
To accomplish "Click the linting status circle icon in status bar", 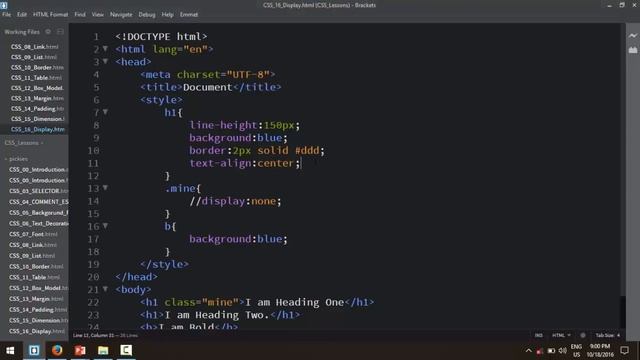I will tap(583, 335).
